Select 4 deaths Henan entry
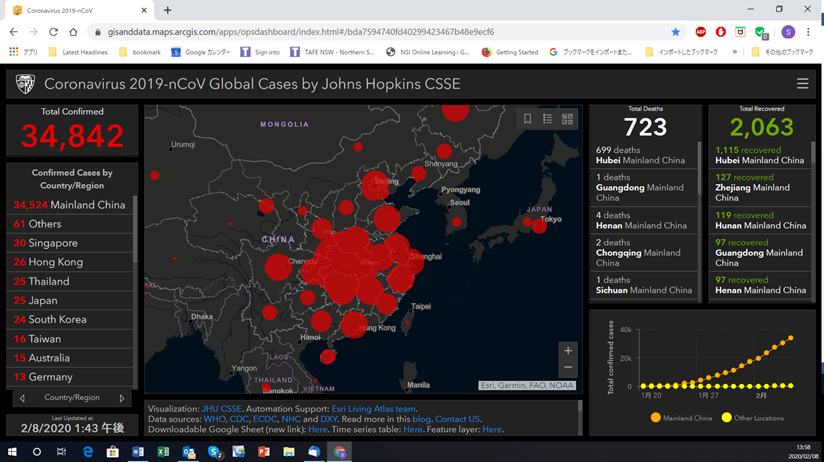The width and height of the screenshot is (824, 462). click(x=644, y=220)
